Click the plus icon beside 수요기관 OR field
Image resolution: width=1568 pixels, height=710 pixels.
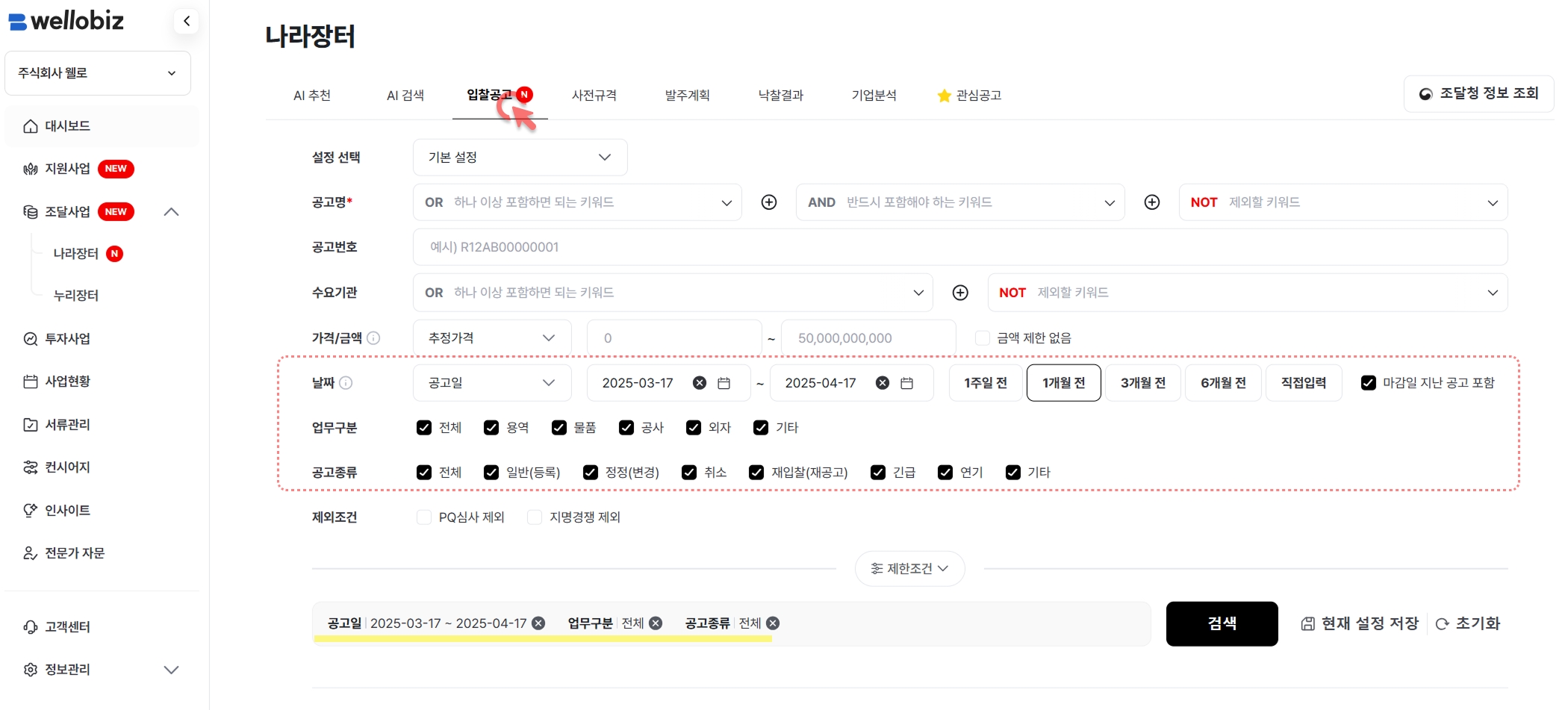[960, 293]
